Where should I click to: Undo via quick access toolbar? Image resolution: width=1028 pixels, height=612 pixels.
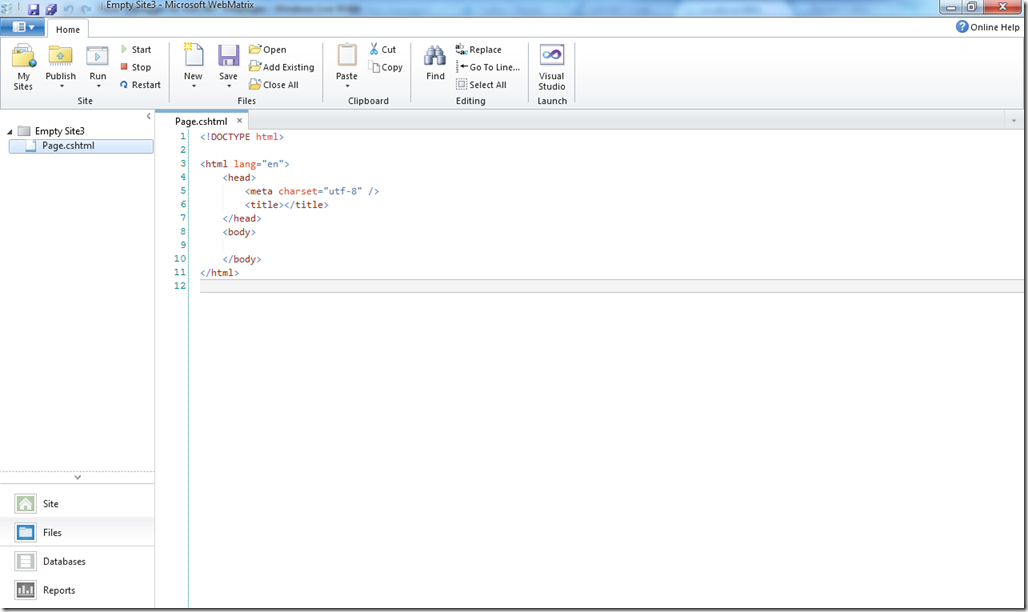pos(69,9)
